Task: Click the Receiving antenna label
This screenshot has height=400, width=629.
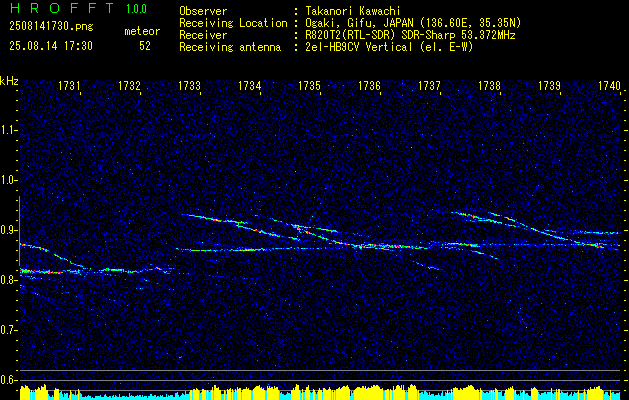Action: 230,47
